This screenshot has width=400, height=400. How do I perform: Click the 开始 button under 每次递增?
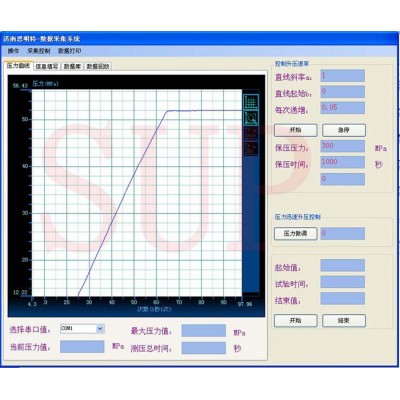296,130
